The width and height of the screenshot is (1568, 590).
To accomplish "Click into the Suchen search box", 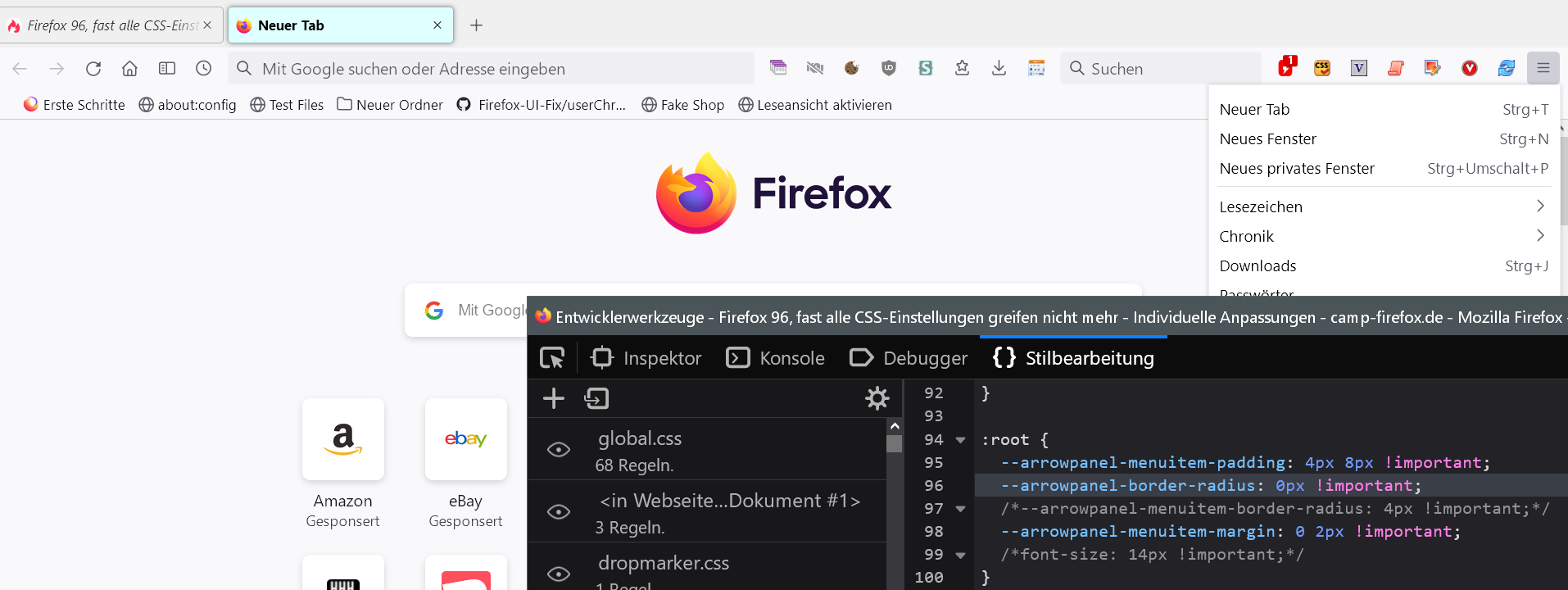I will coord(1161,69).
